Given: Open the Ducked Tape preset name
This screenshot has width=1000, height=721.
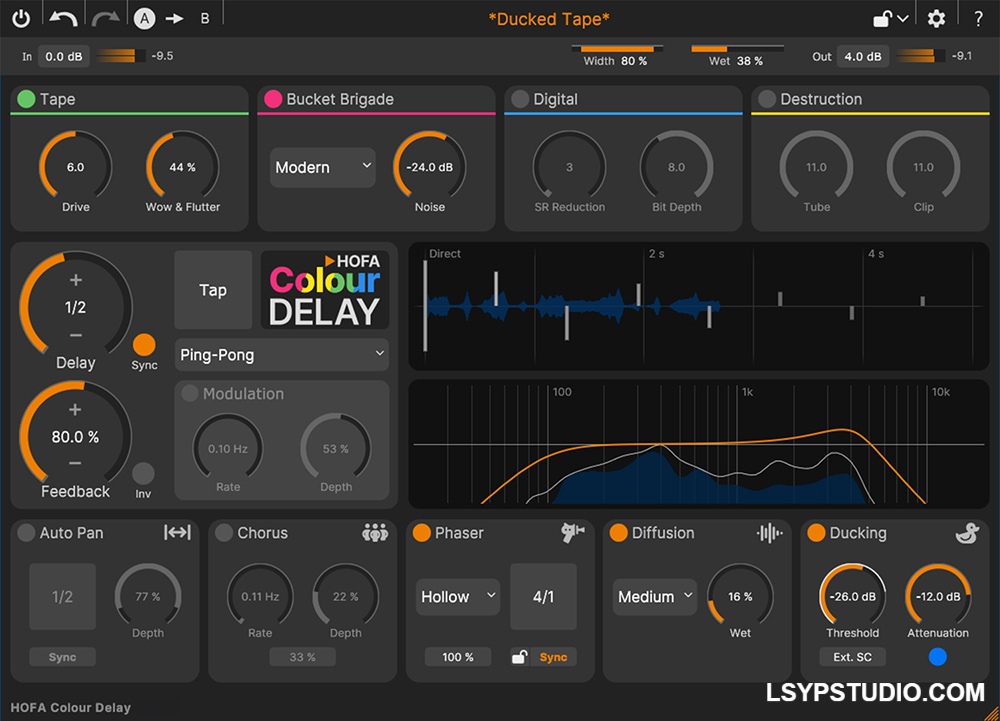Looking at the screenshot, I should tap(549, 19).
